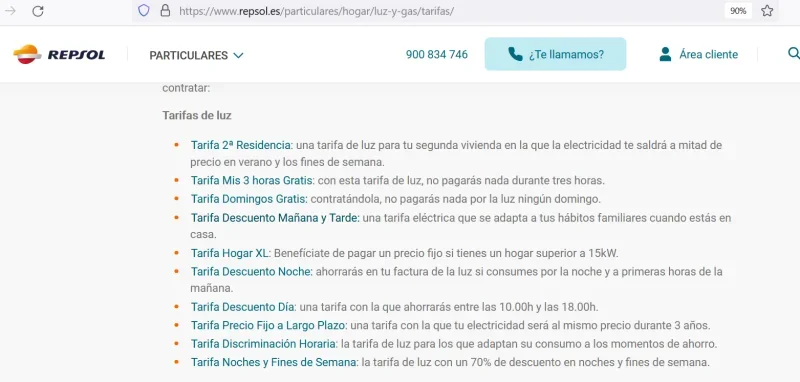Open the Tarifa Descuento Noche link
Viewport: 800px width, 382px height.
[251, 272]
